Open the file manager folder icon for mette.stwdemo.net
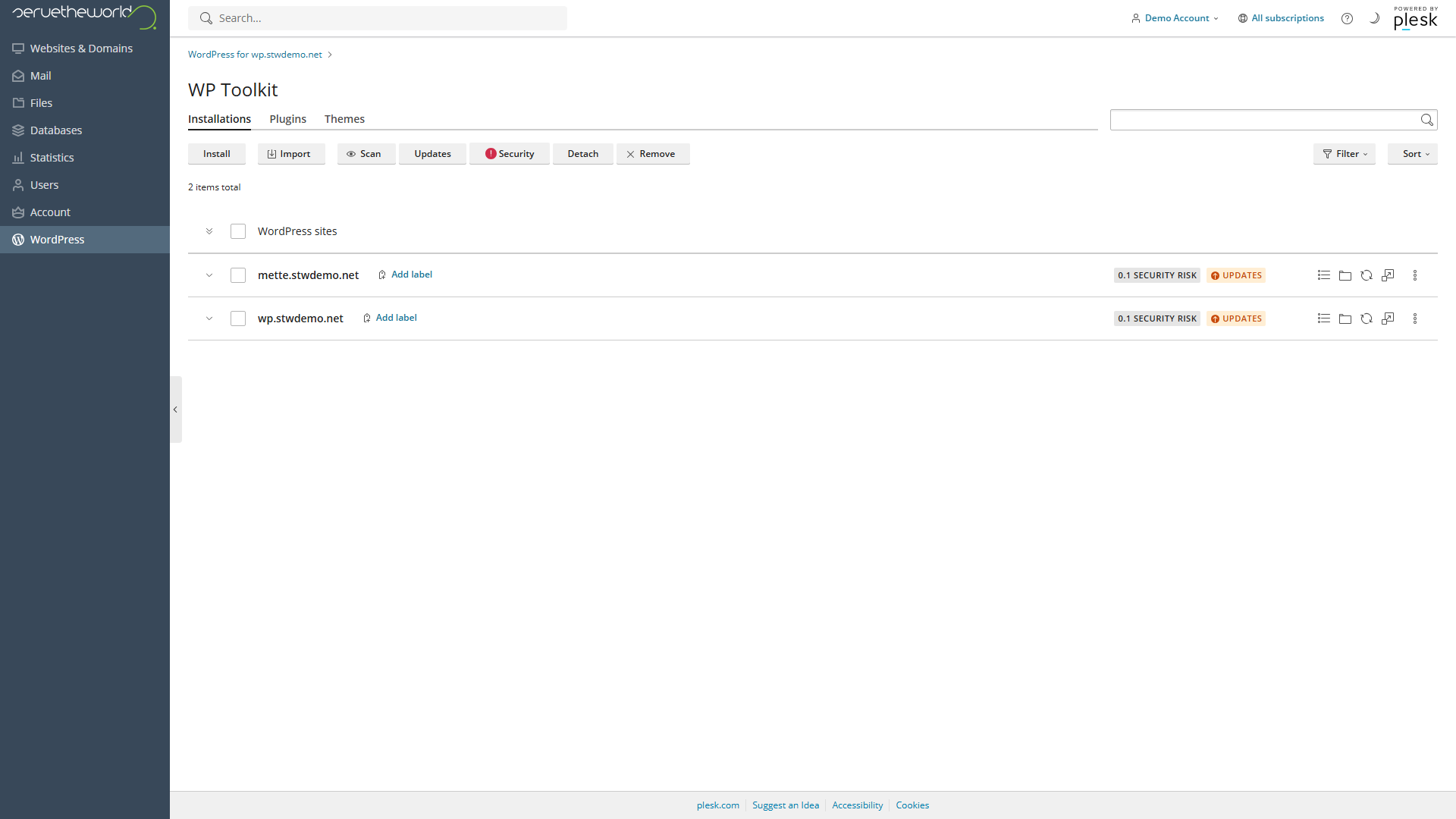The image size is (1456, 819). 1345,275
